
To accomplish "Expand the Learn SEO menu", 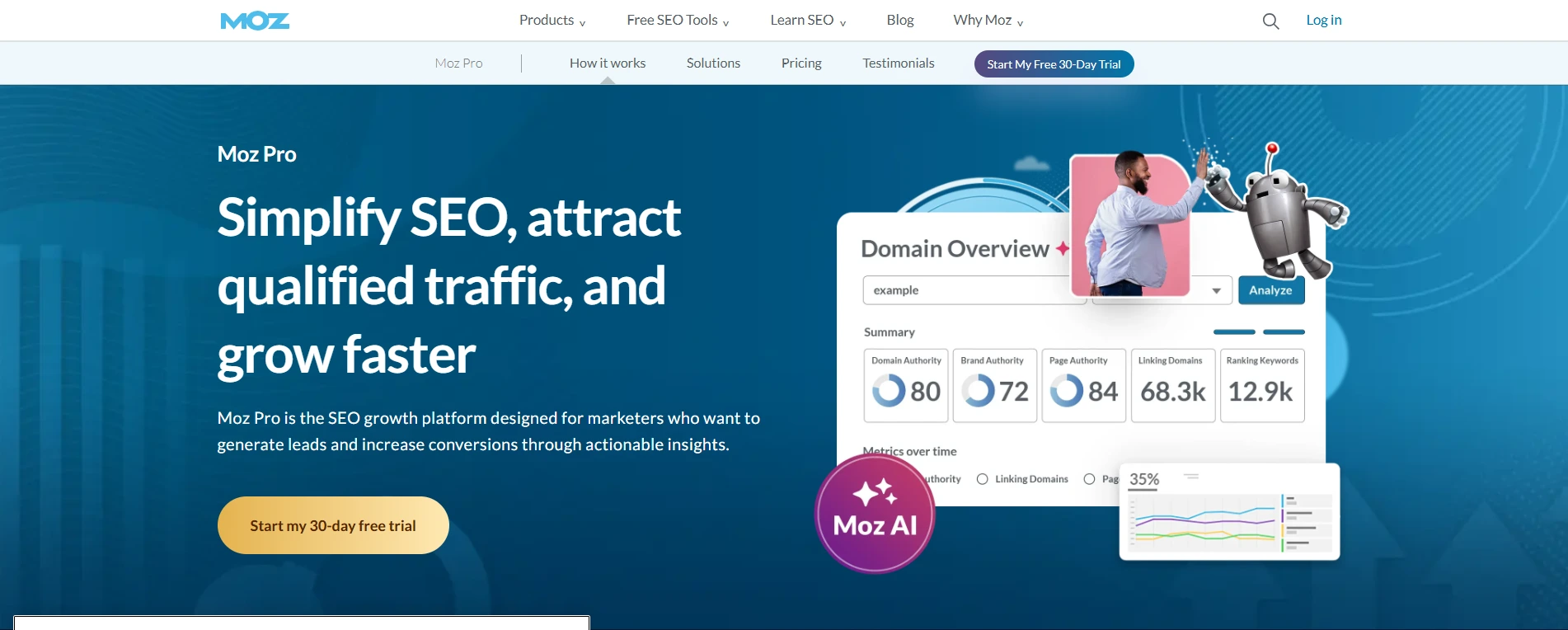I will [x=808, y=21].
